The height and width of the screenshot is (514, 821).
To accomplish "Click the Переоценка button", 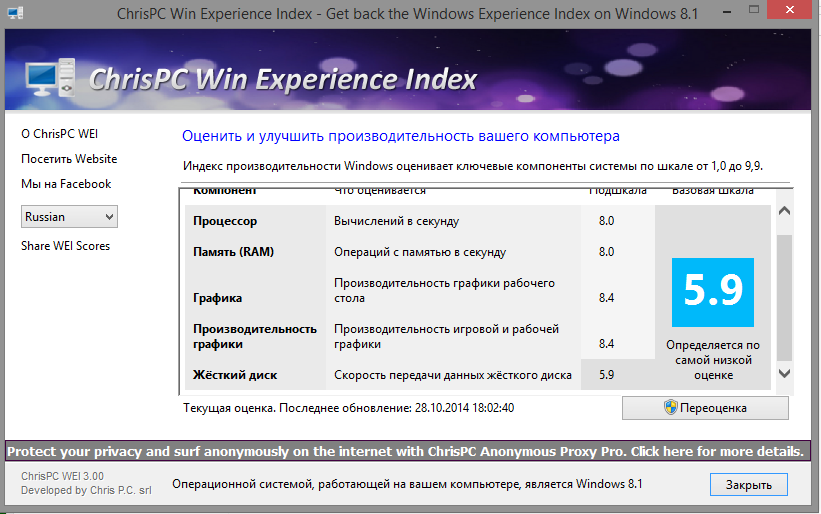I will pyautogui.click(x=705, y=408).
